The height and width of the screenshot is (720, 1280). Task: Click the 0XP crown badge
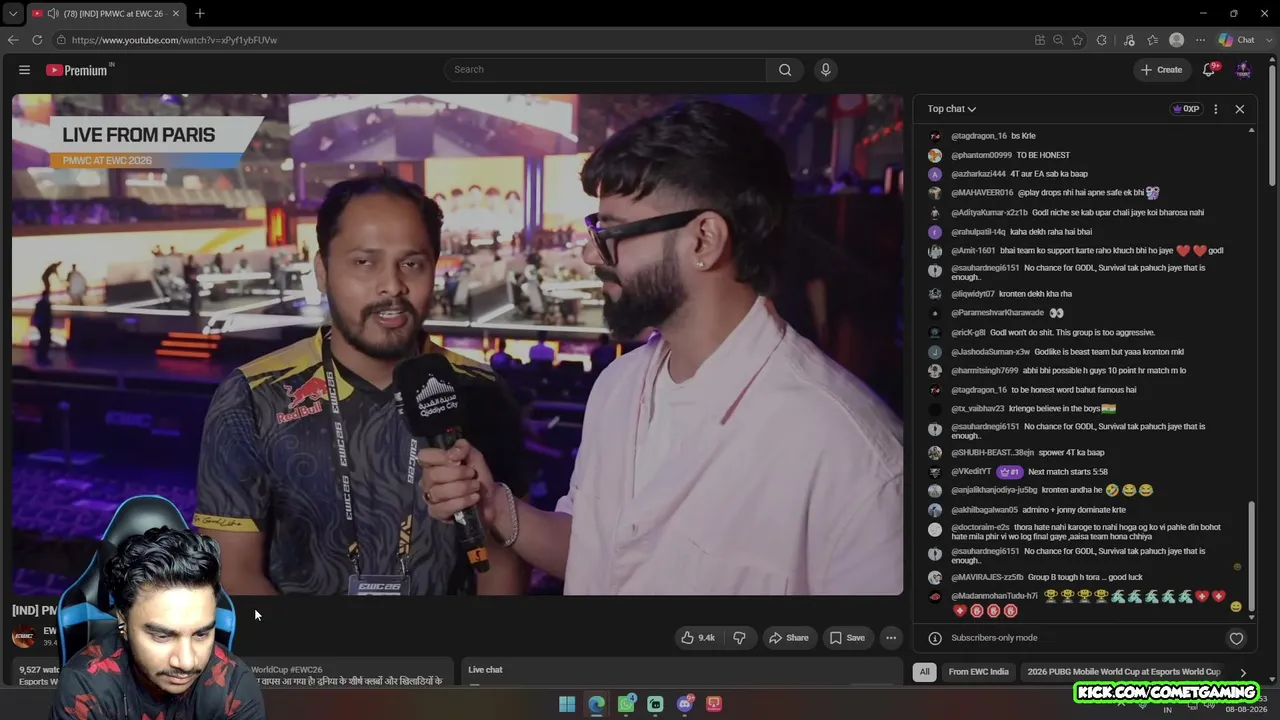click(x=1186, y=109)
